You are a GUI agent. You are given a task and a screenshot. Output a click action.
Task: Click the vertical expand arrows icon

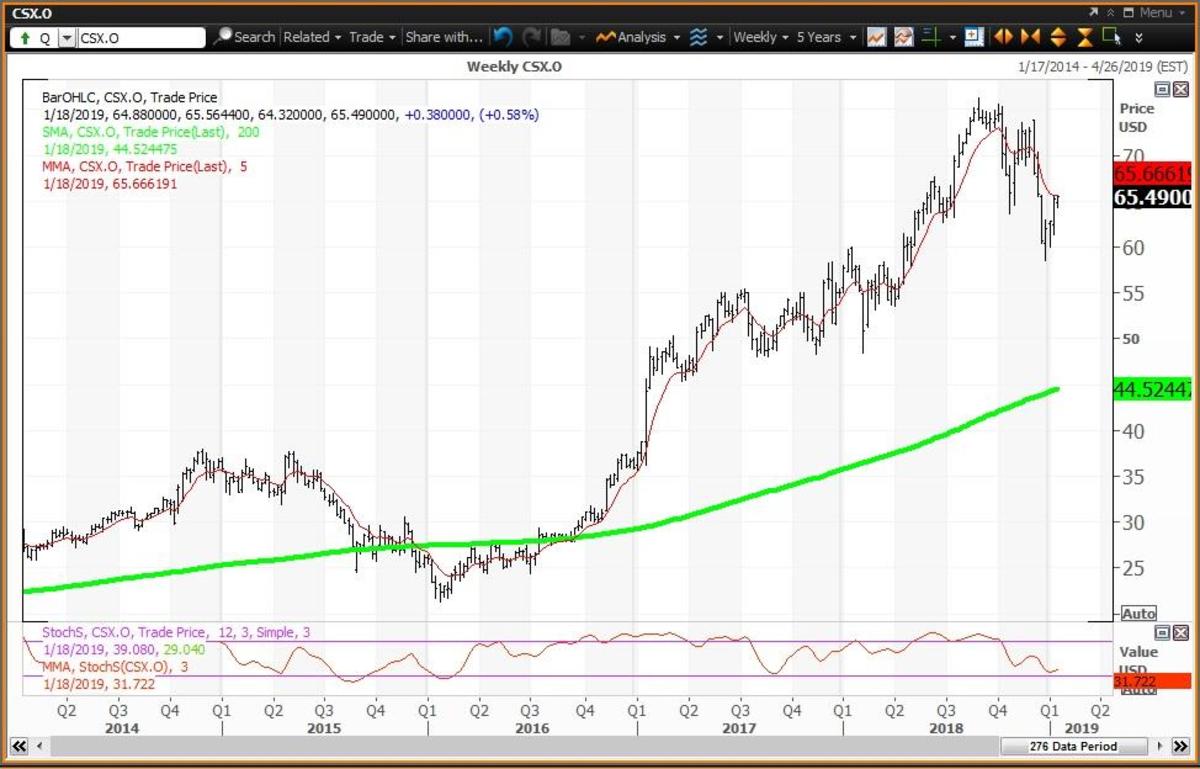pos(1057,37)
